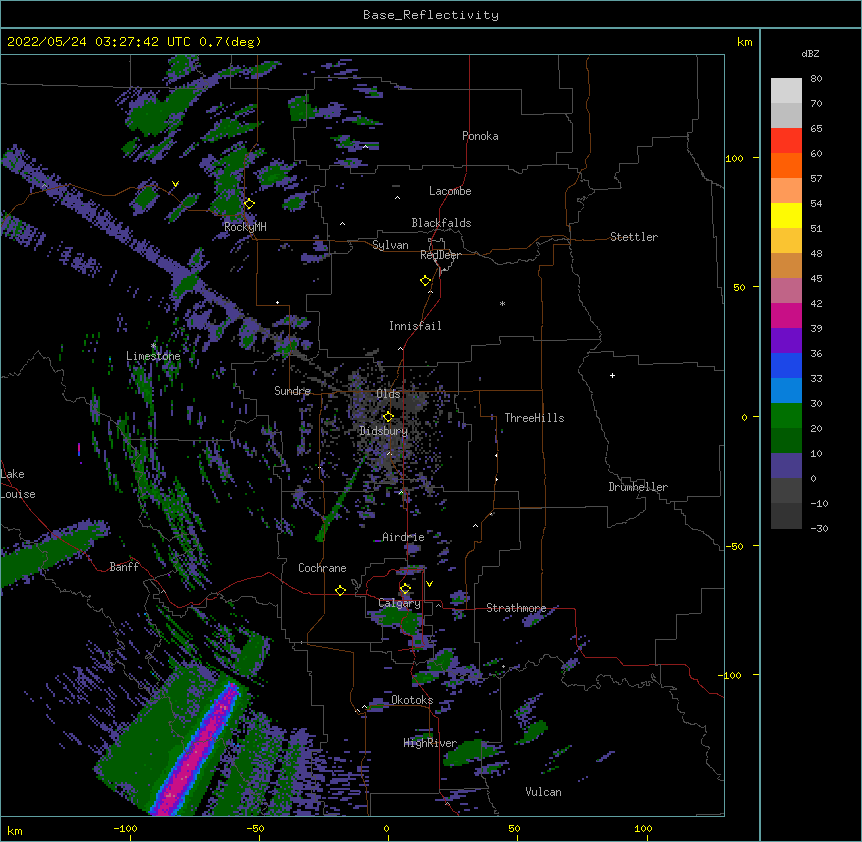
Task: Click the RockyMH town label
Action: click(x=245, y=227)
